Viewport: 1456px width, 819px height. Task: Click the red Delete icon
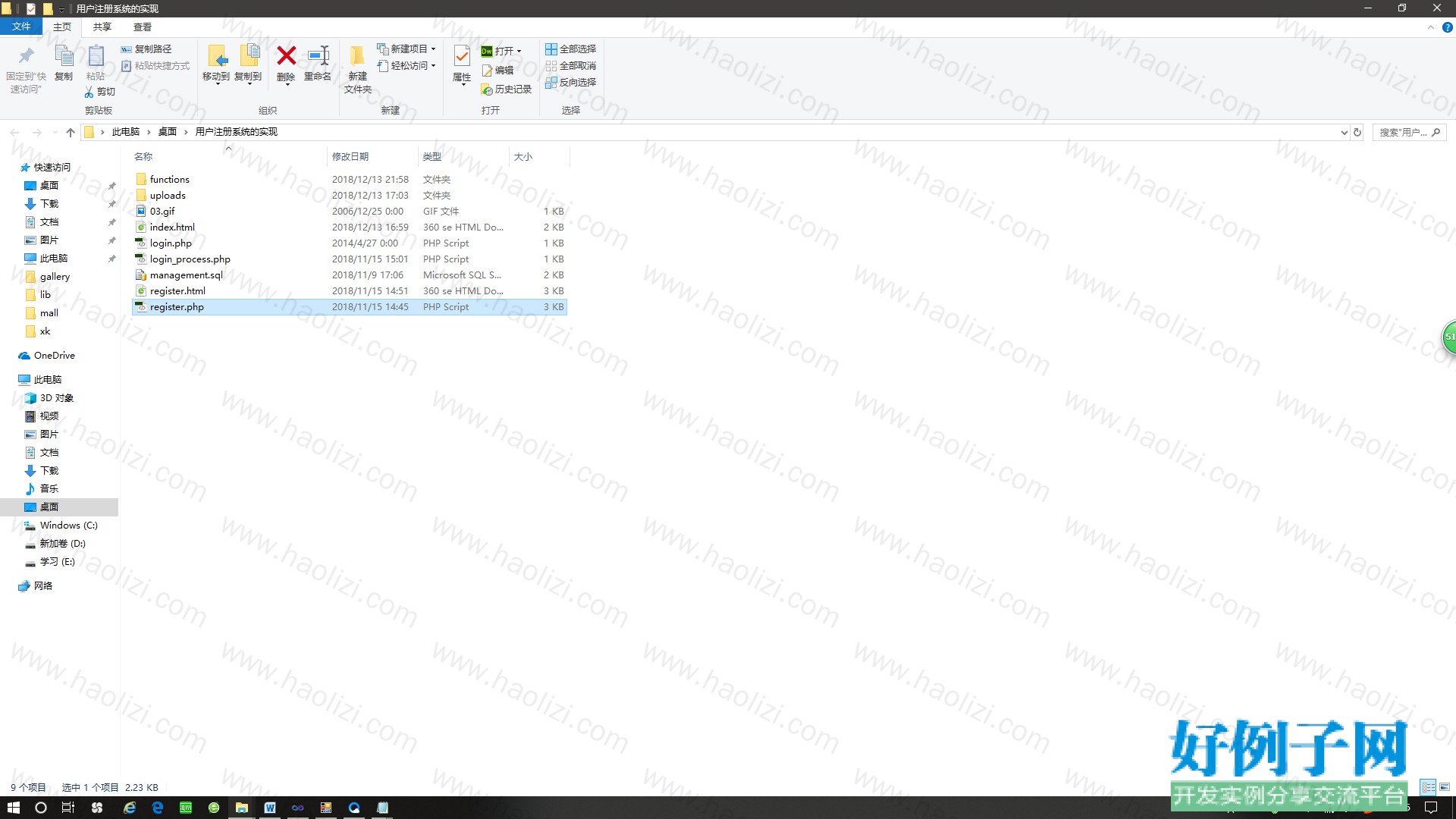pyautogui.click(x=286, y=55)
